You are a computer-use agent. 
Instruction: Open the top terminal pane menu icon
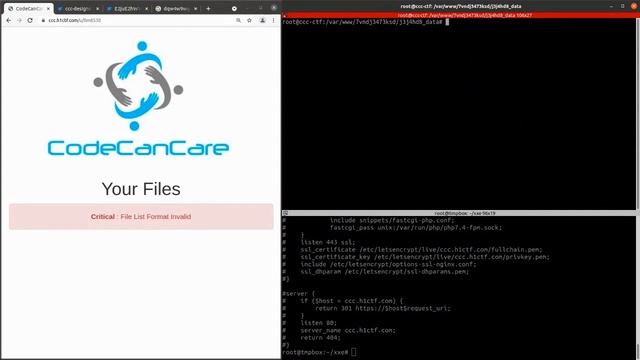pos(285,16)
